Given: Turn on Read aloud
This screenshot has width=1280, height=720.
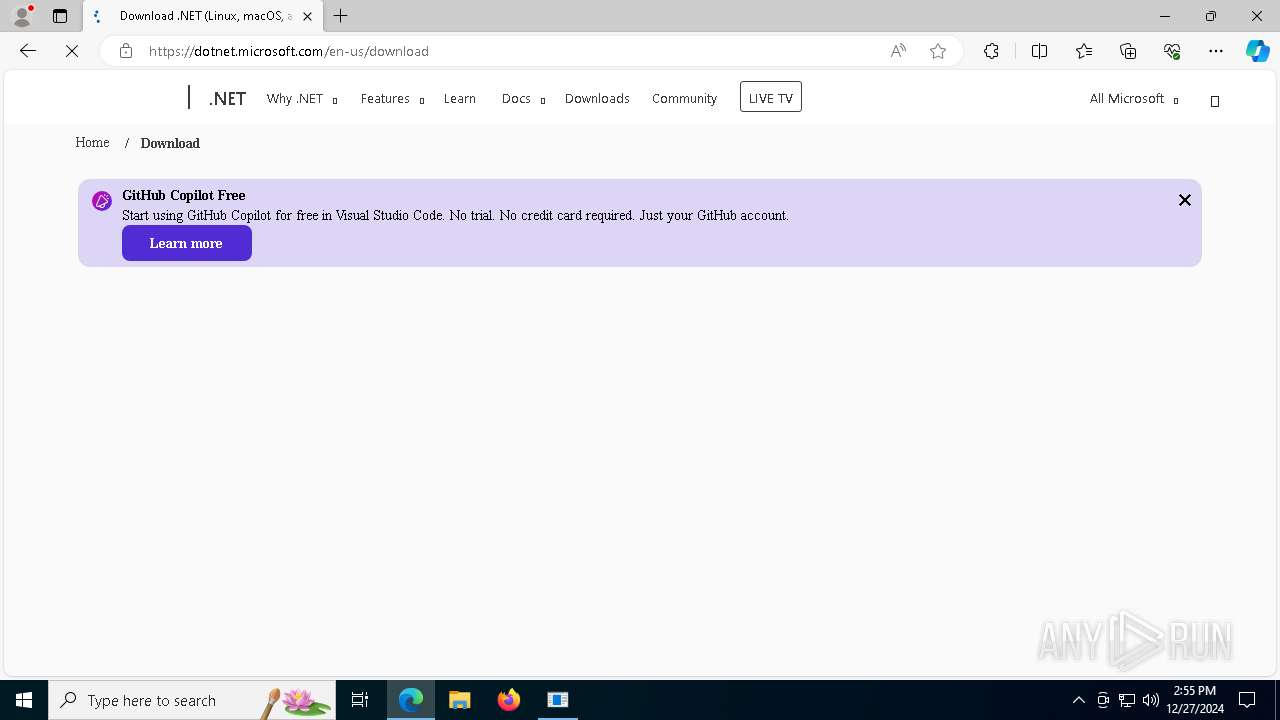Looking at the screenshot, I should [x=898, y=51].
